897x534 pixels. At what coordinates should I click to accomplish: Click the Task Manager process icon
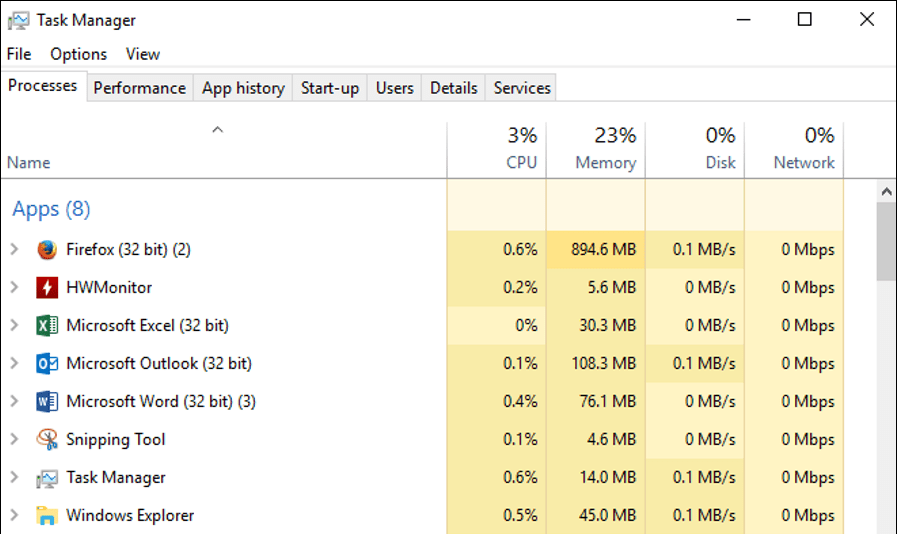coord(47,478)
